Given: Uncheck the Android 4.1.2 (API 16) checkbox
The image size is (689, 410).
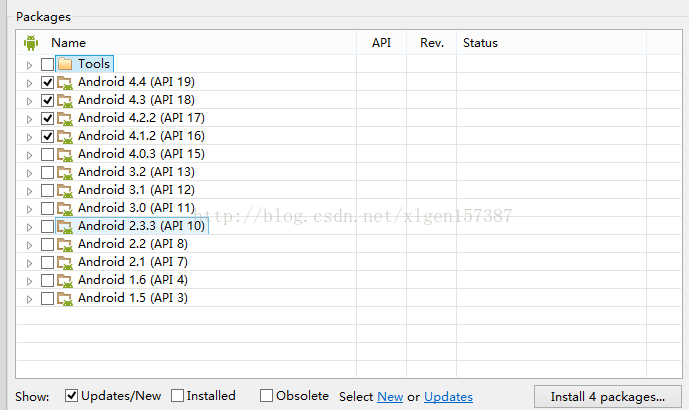Looking at the screenshot, I should (47, 136).
